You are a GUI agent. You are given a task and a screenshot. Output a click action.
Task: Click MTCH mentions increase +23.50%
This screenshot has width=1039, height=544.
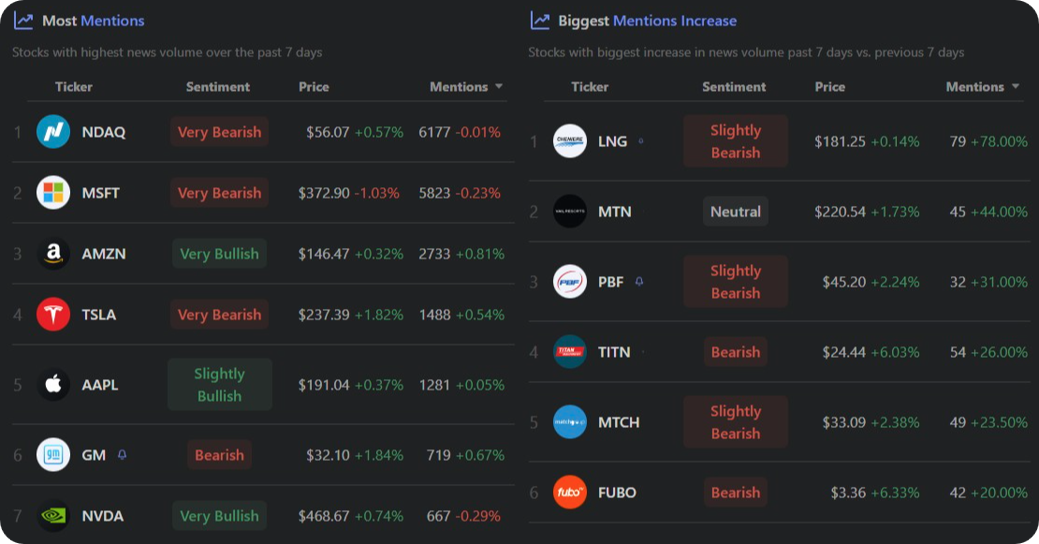tap(999, 423)
